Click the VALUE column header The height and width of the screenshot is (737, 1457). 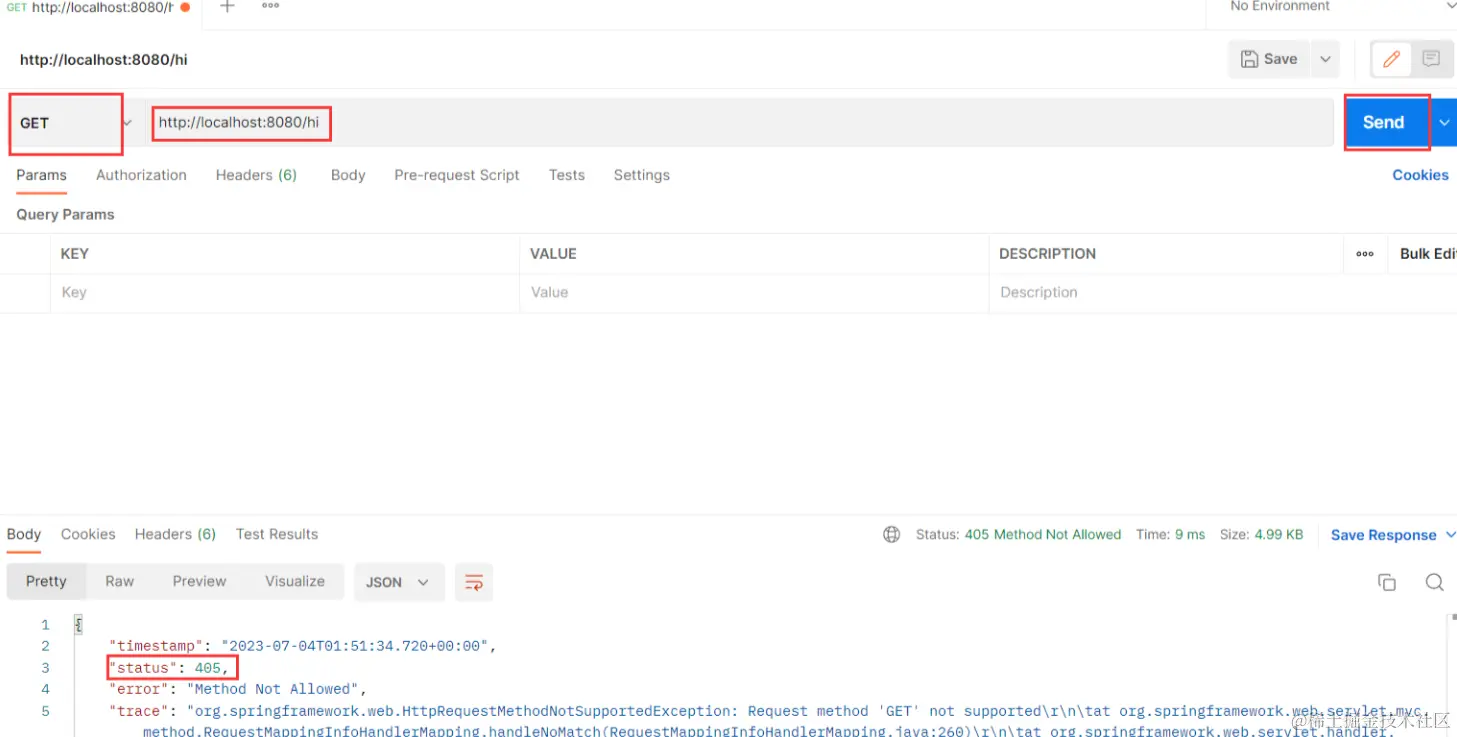click(553, 254)
